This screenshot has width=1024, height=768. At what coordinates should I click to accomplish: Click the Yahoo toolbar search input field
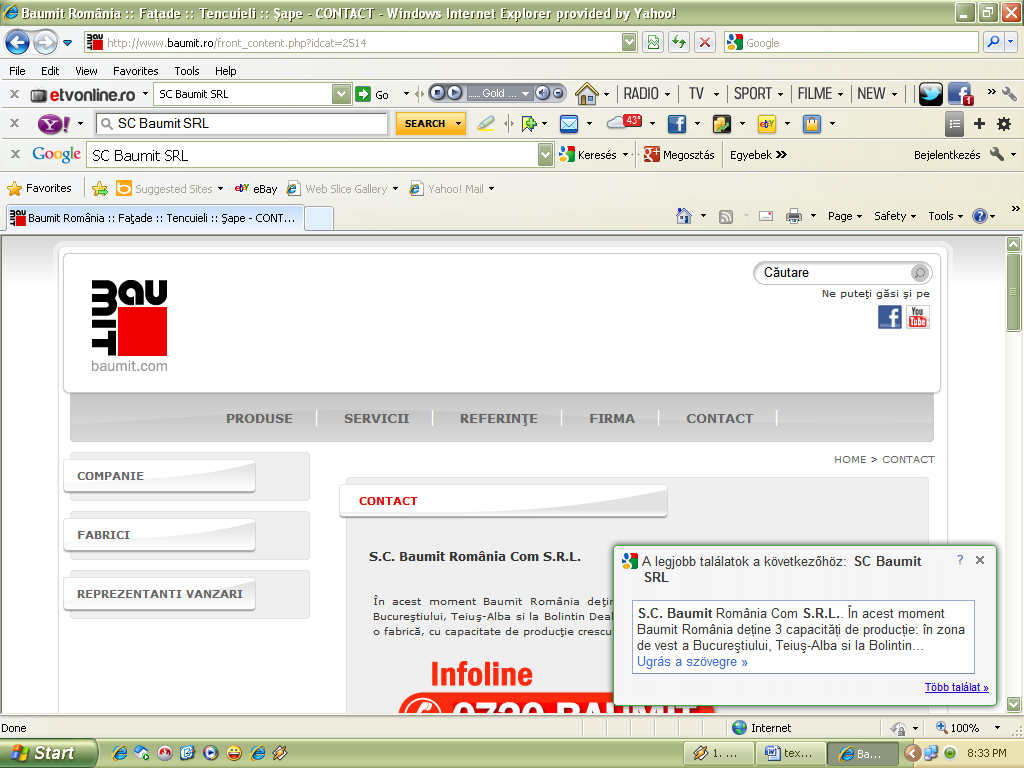[242, 123]
